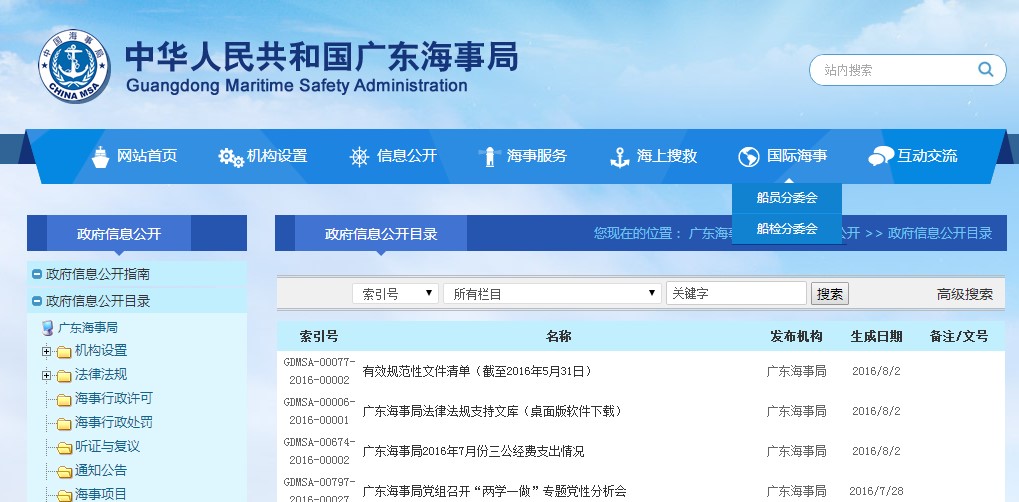Click the 政府信息公开 sidebar header tab
1019x502 pixels.
[119, 233]
